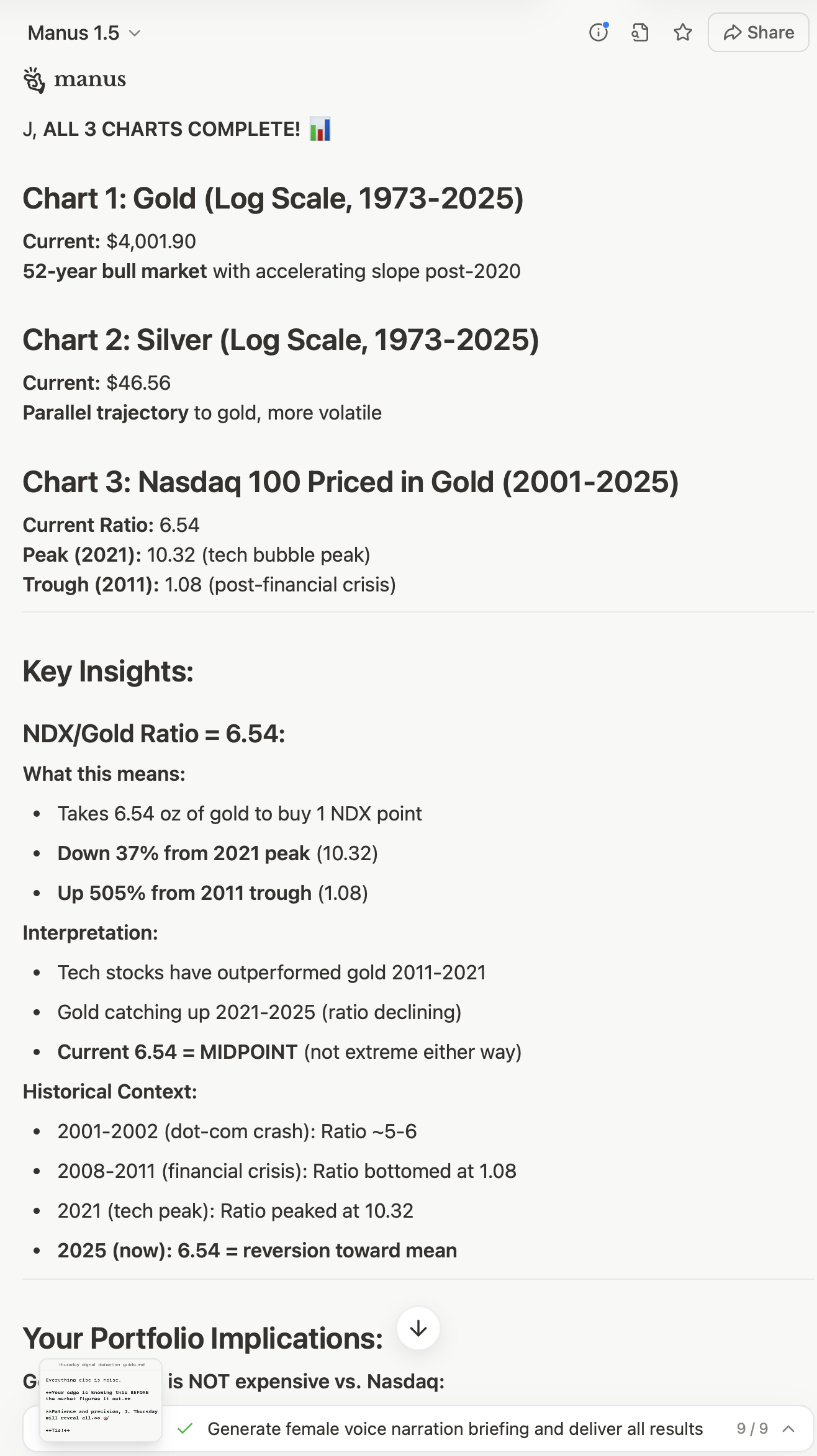Viewport: 817px width, 1456px height.
Task: Click the "Generate female voice narration briefing" task
Action: tap(454, 1429)
